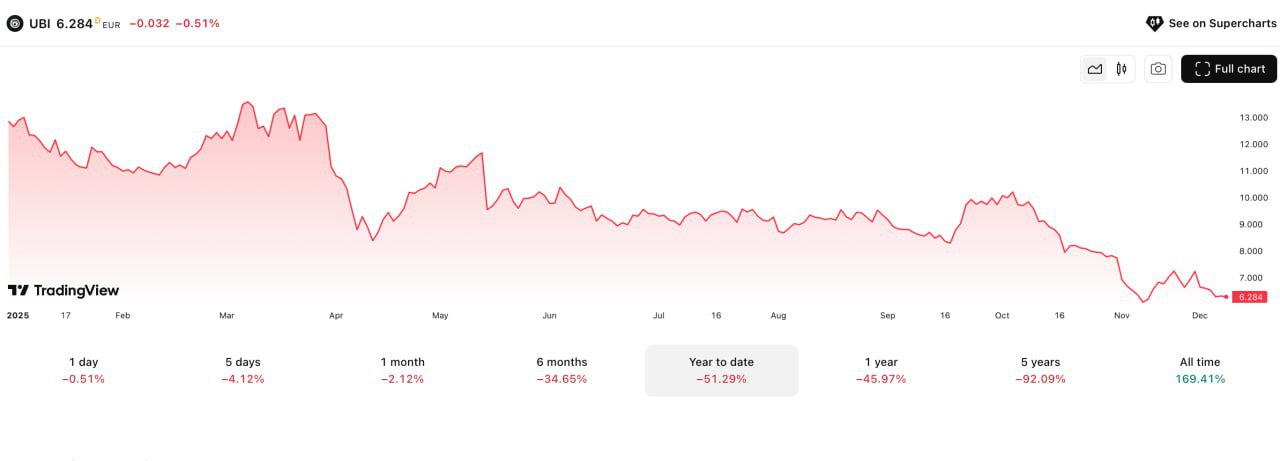This screenshot has width=1280, height=461.
Task: Switch to area chart style
Action: pos(1095,69)
